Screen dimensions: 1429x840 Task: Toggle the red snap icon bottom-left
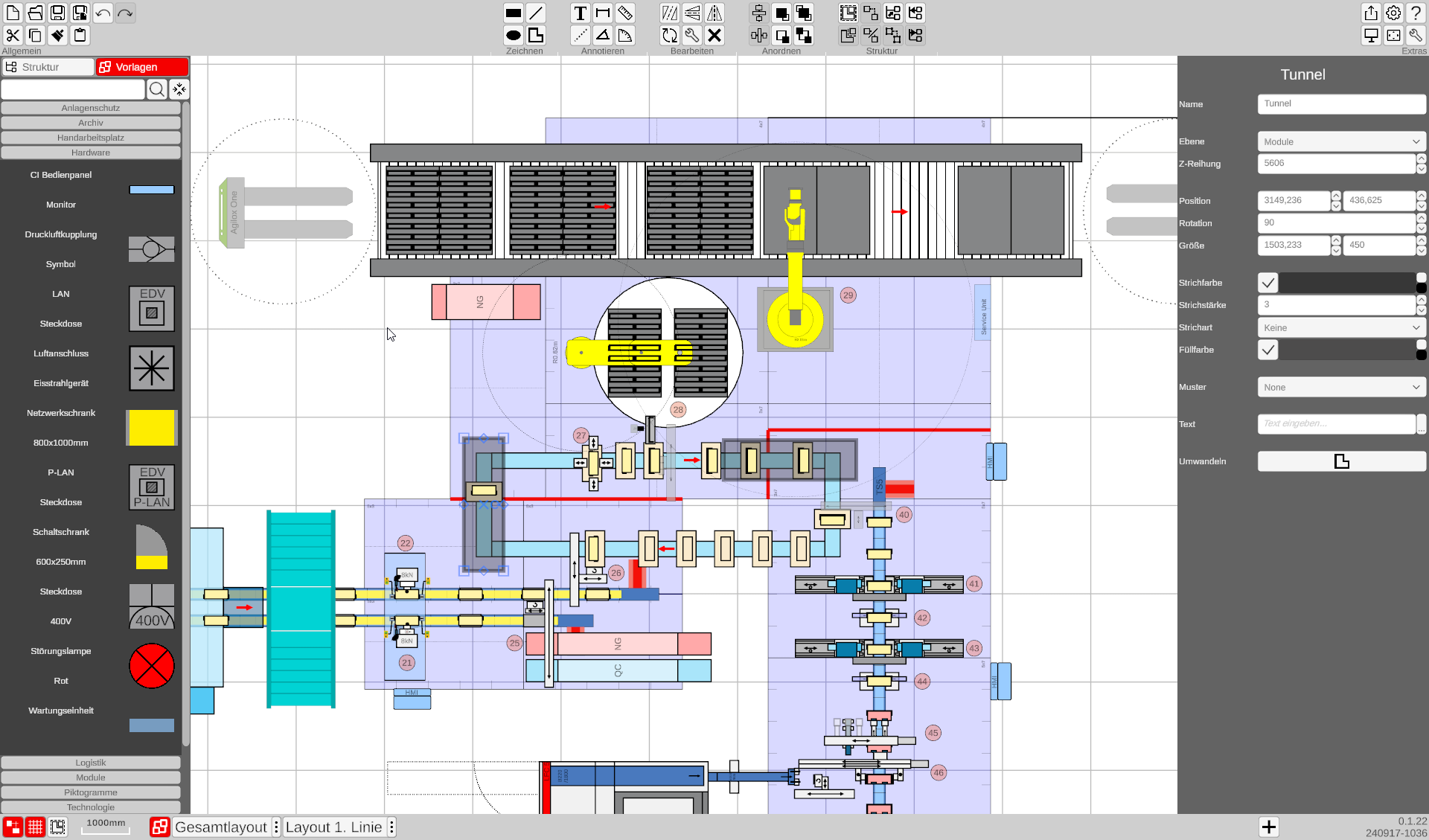point(13,827)
